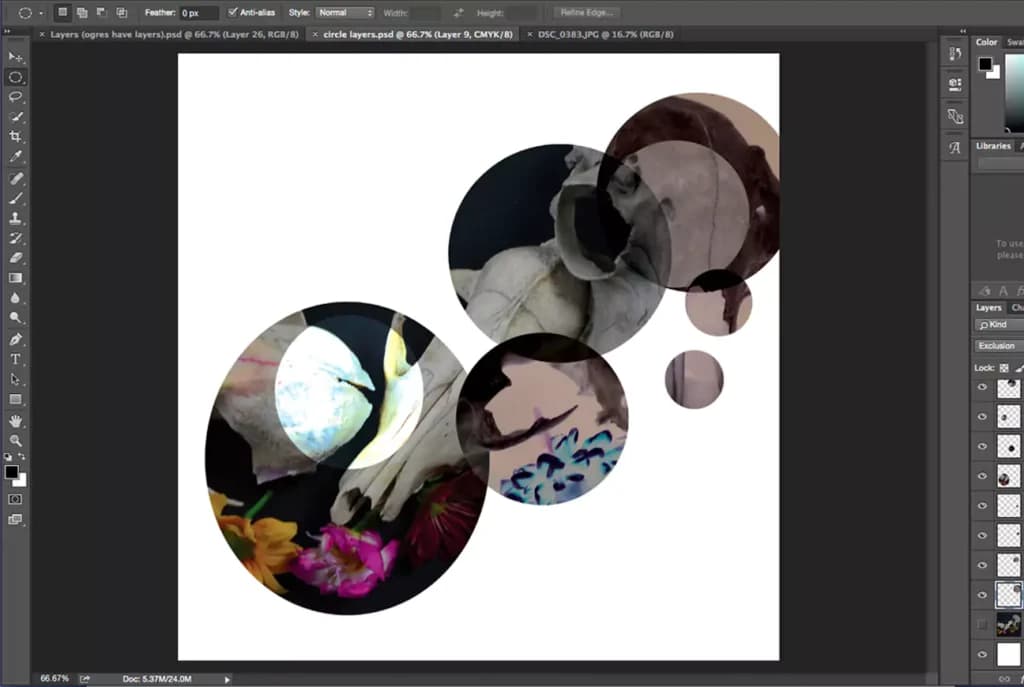Click the Feather input field

coord(199,13)
